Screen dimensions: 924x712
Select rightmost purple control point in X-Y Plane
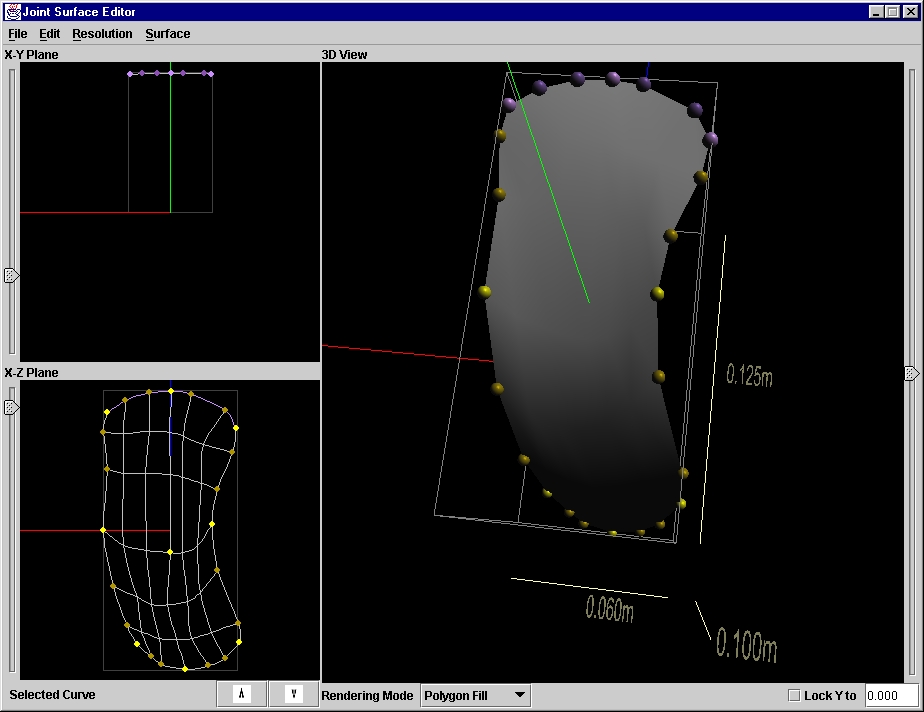211,73
